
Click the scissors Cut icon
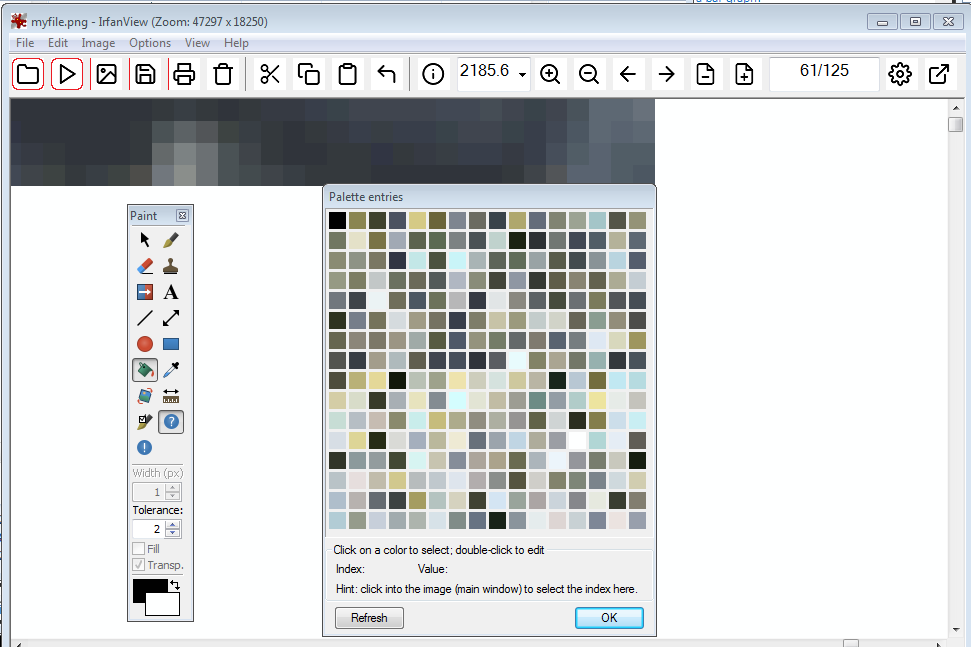click(x=269, y=74)
